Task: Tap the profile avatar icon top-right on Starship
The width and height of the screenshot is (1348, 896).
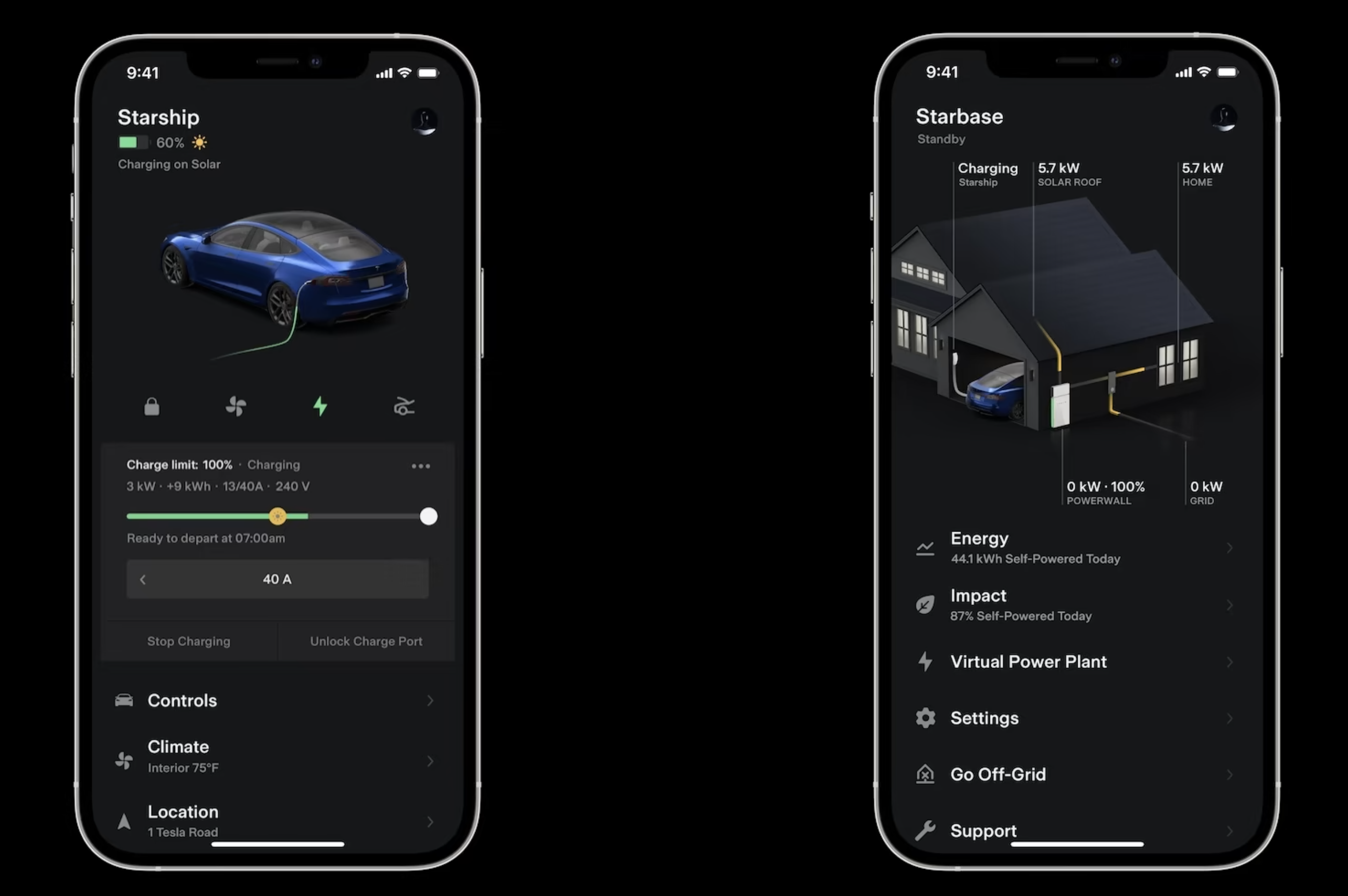Action: pos(424,119)
